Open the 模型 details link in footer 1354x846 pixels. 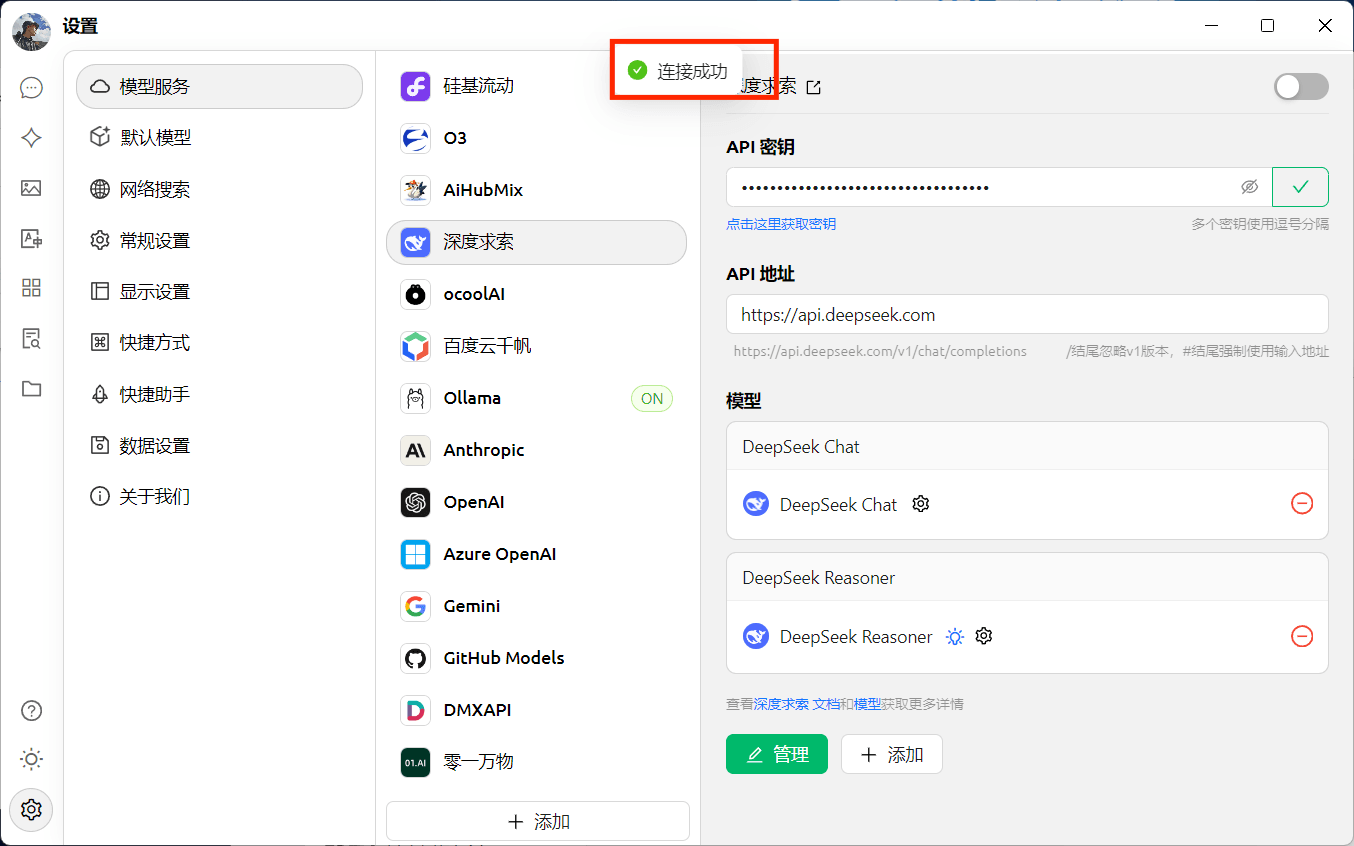pos(867,704)
